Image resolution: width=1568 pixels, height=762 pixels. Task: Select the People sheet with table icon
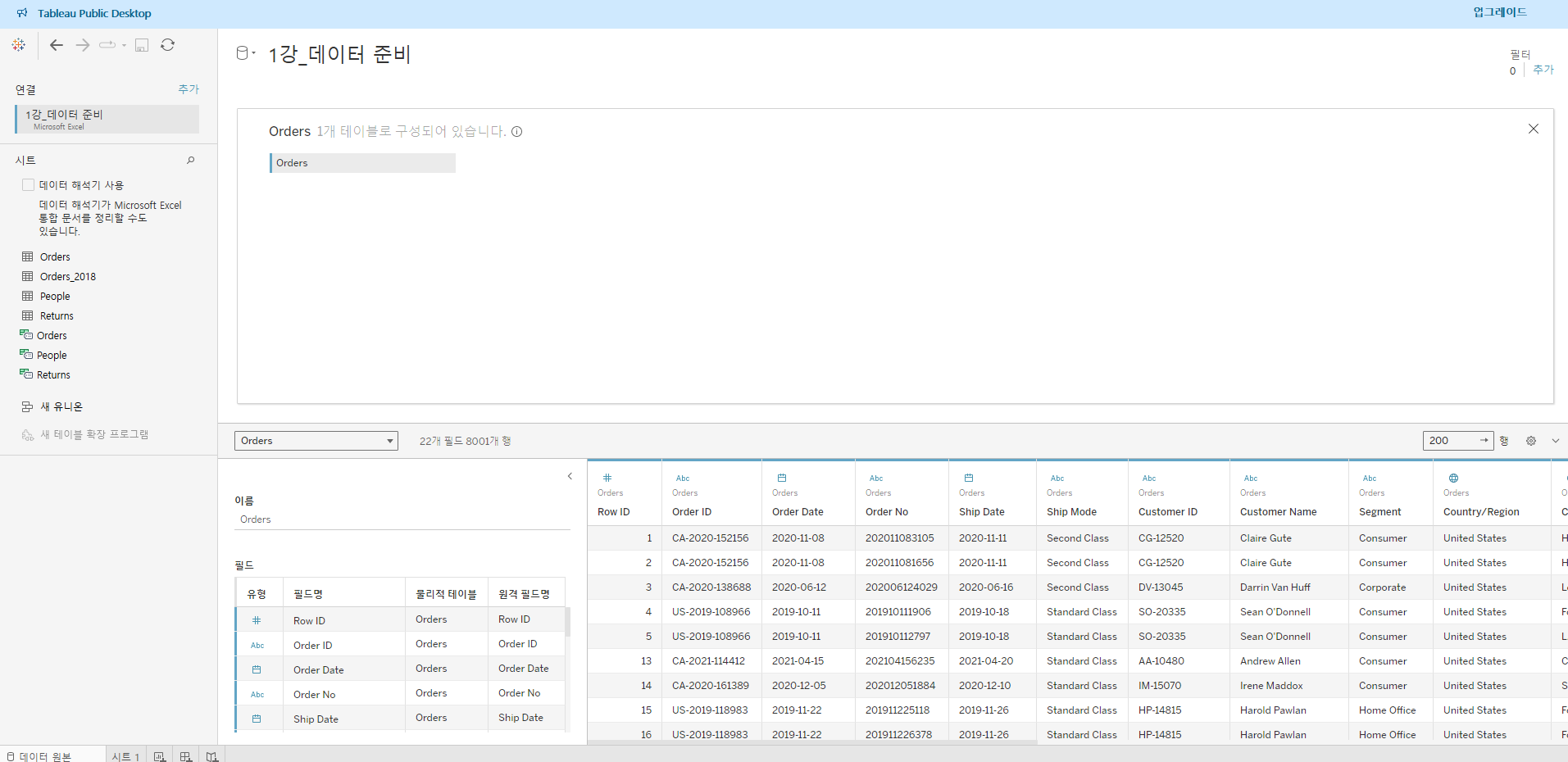tap(55, 297)
